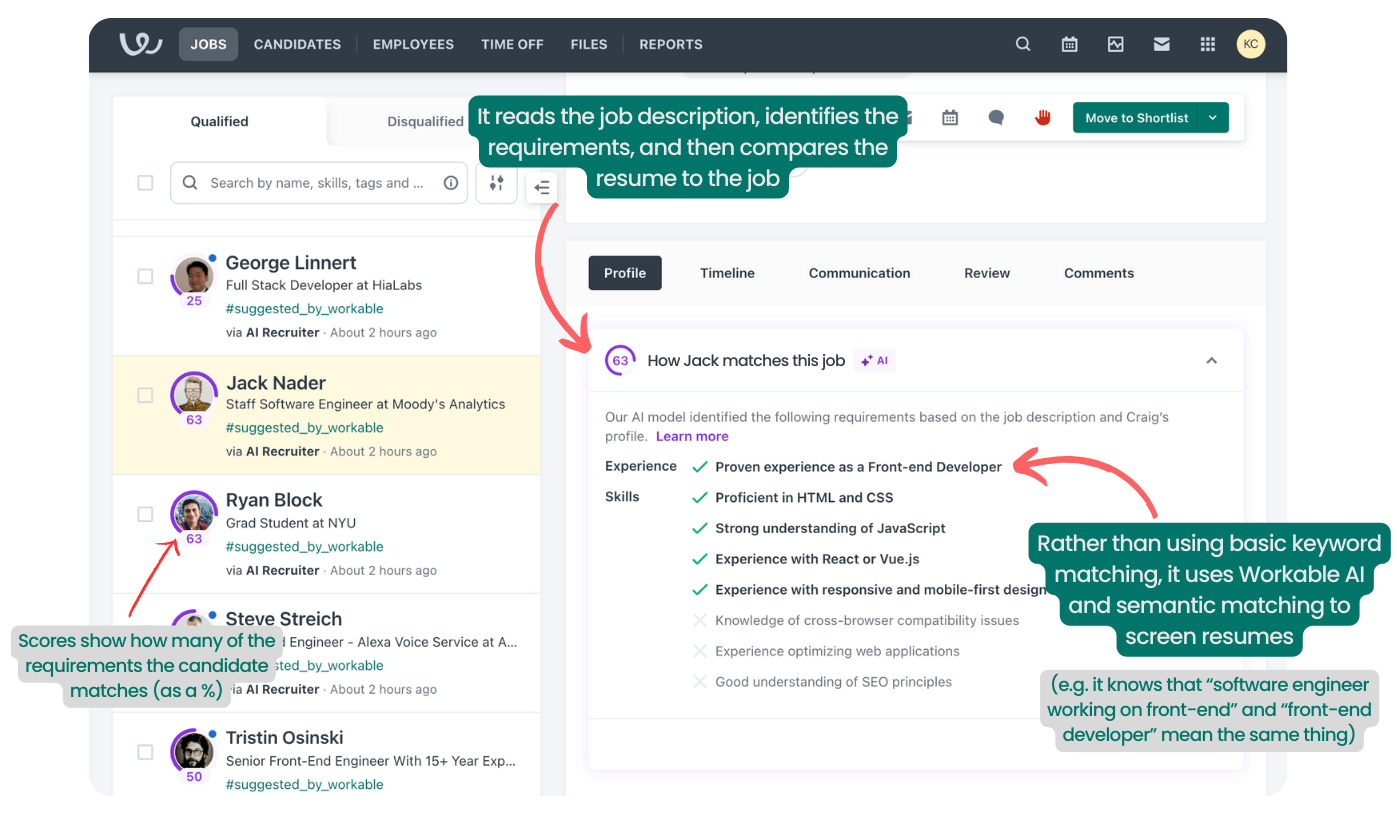The height and width of the screenshot is (814, 1397).
Task: Collapse the candidate list with the left-arrow icon
Action: [x=541, y=187]
